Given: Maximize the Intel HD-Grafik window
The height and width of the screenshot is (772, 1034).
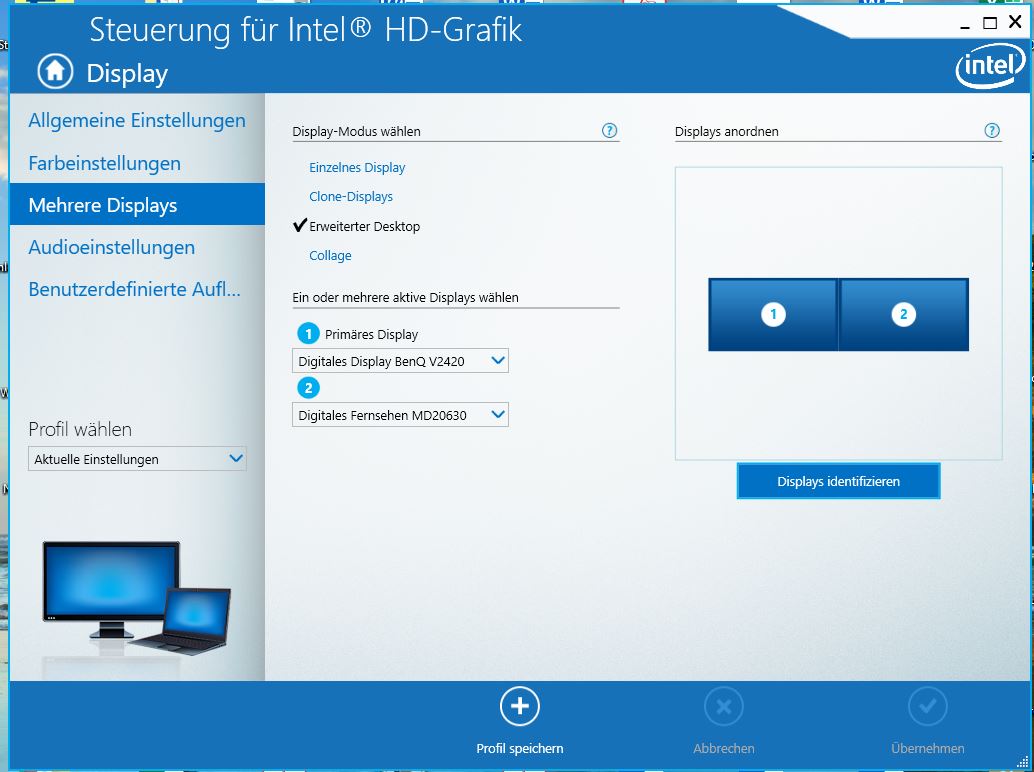Looking at the screenshot, I should (990, 23).
